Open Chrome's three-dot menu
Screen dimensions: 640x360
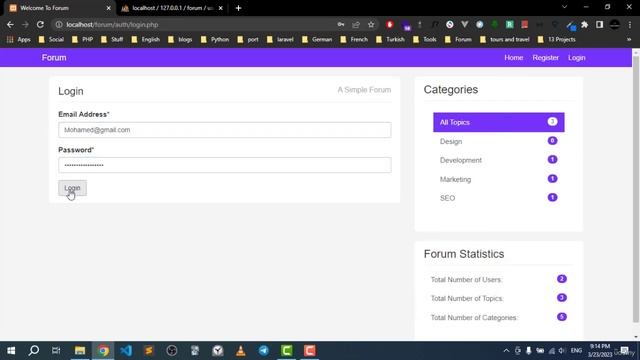pyautogui.click(x=630, y=24)
